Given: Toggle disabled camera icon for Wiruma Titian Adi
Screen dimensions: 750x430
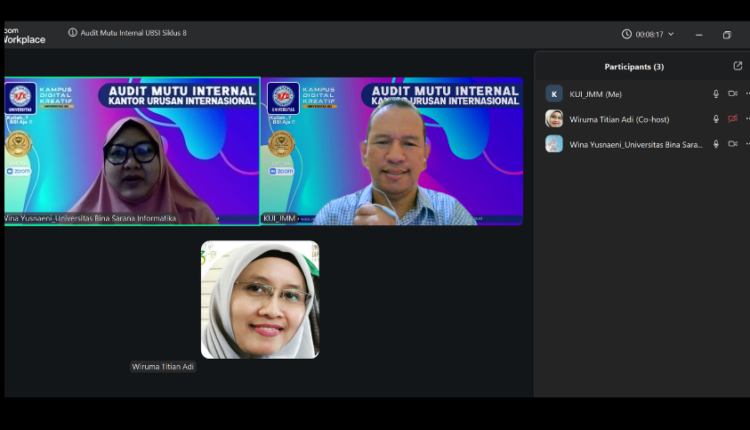Looking at the screenshot, I should (x=733, y=119).
